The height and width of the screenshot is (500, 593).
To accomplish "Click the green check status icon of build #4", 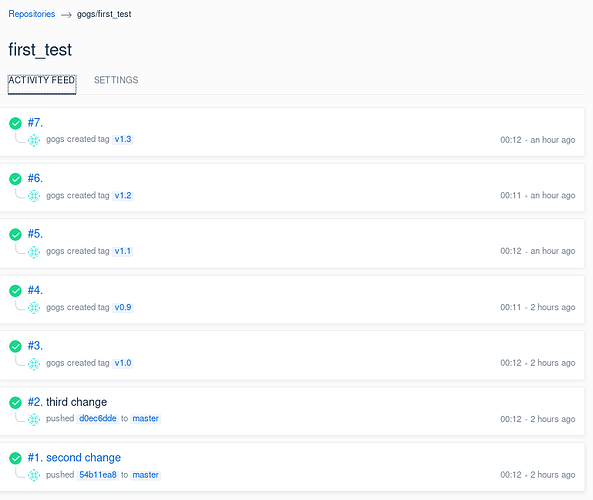I will point(16,291).
